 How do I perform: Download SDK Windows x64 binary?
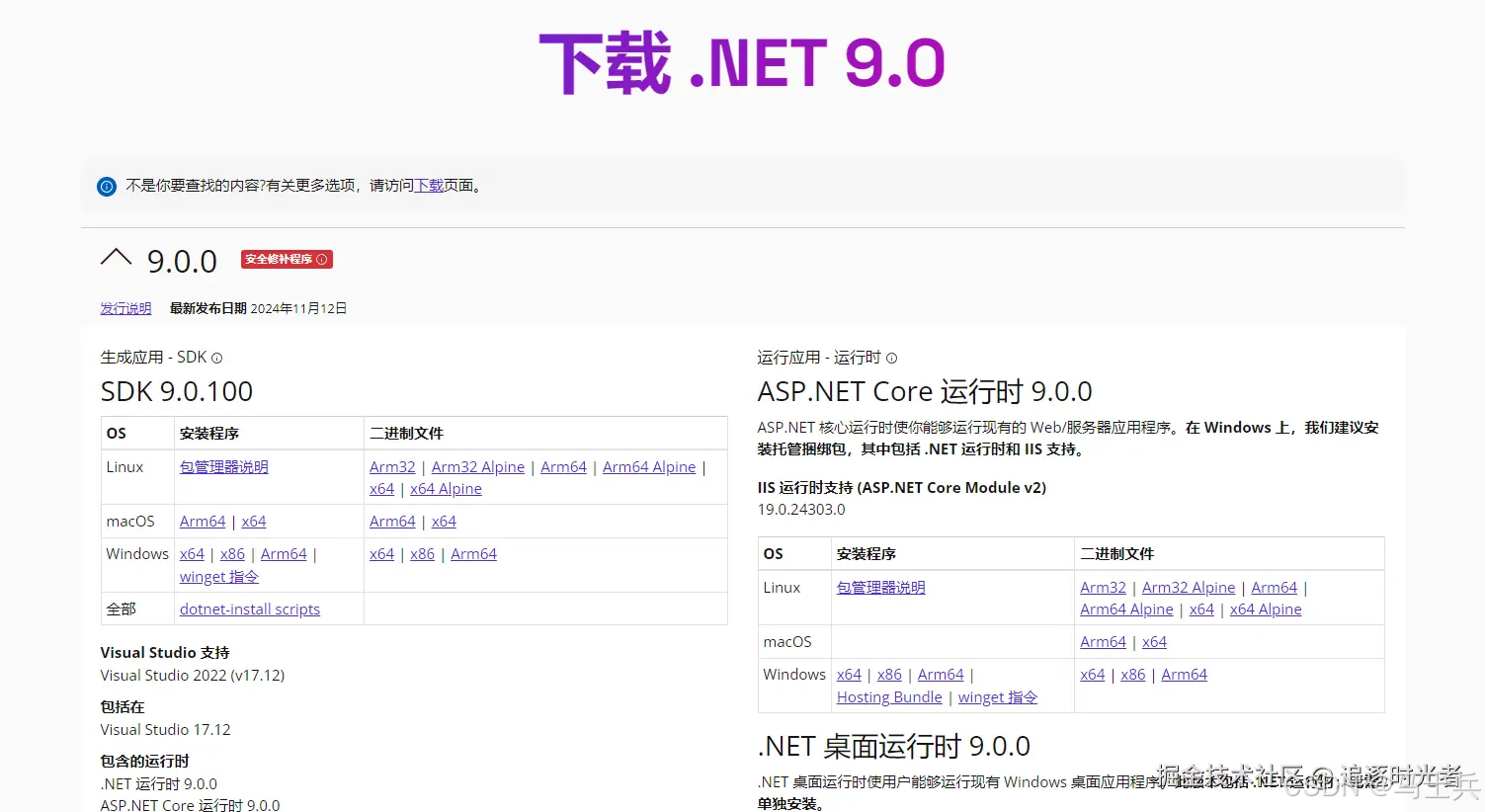point(381,554)
